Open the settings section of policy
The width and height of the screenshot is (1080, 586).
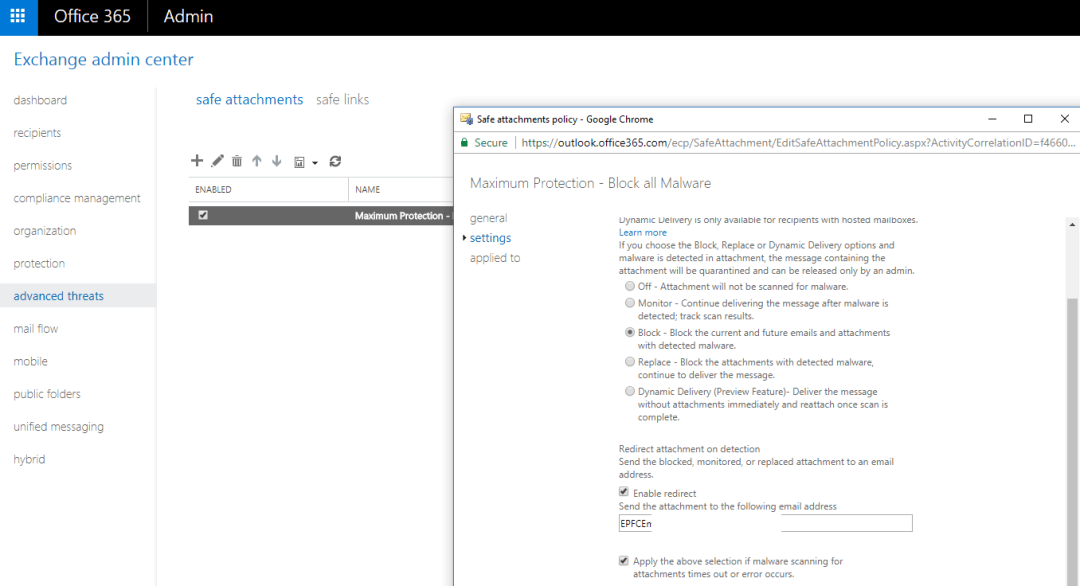[490, 238]
